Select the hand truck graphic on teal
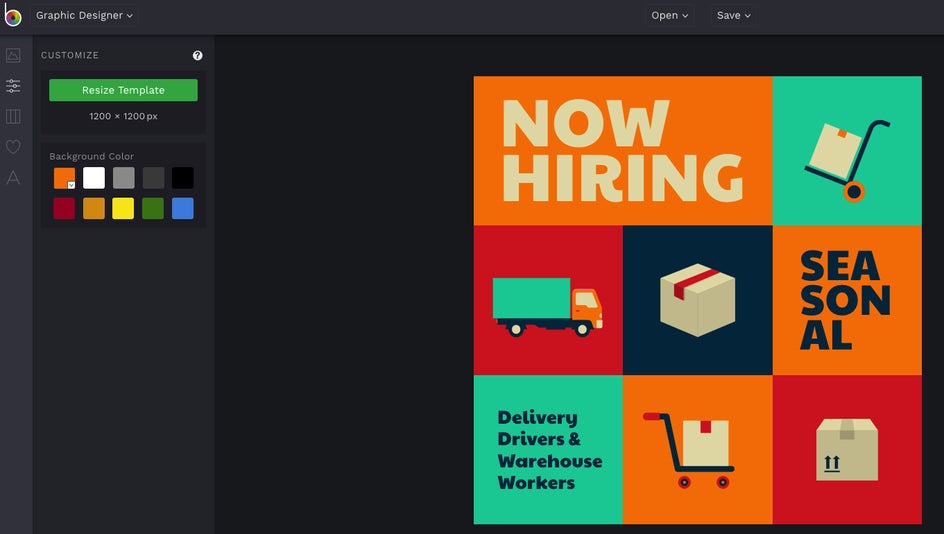Image resolution: width=944 pixels, height=534 pixels. pos(846,160)
